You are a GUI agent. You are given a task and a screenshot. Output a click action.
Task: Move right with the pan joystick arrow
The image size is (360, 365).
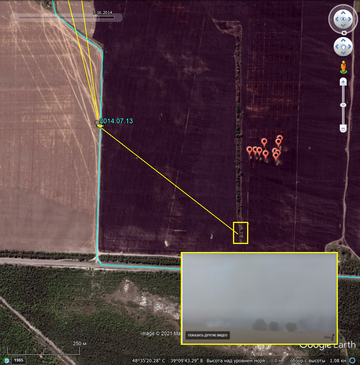[x=349, y=47]
